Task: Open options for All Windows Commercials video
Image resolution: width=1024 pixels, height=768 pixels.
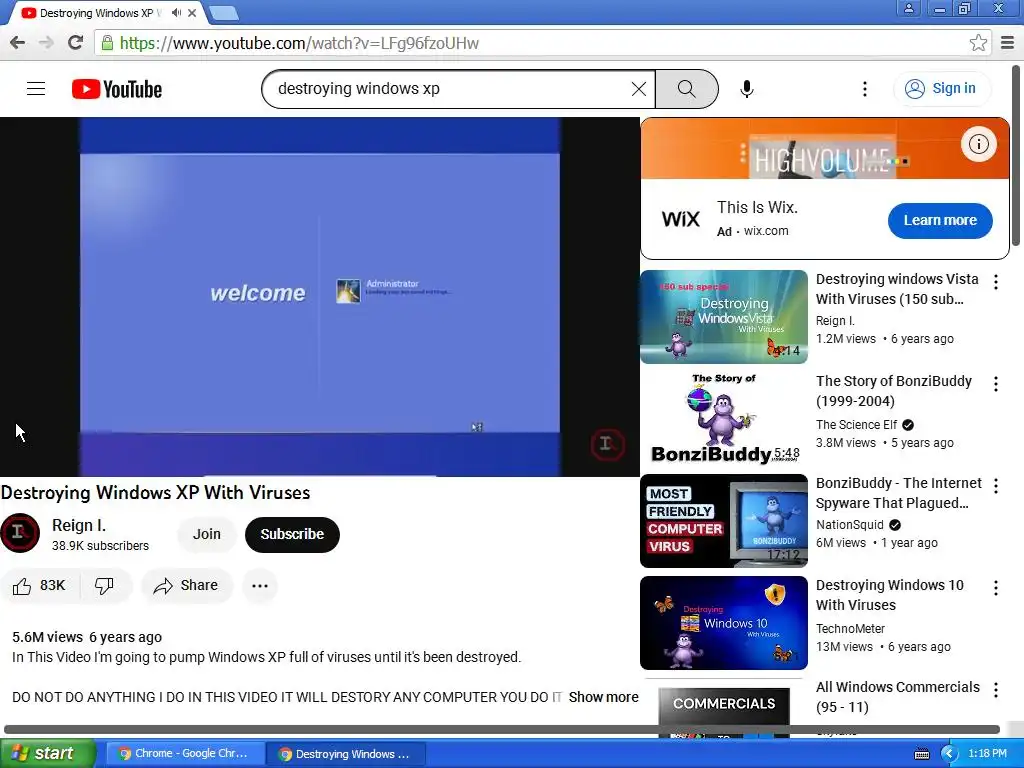Action: 995,690
